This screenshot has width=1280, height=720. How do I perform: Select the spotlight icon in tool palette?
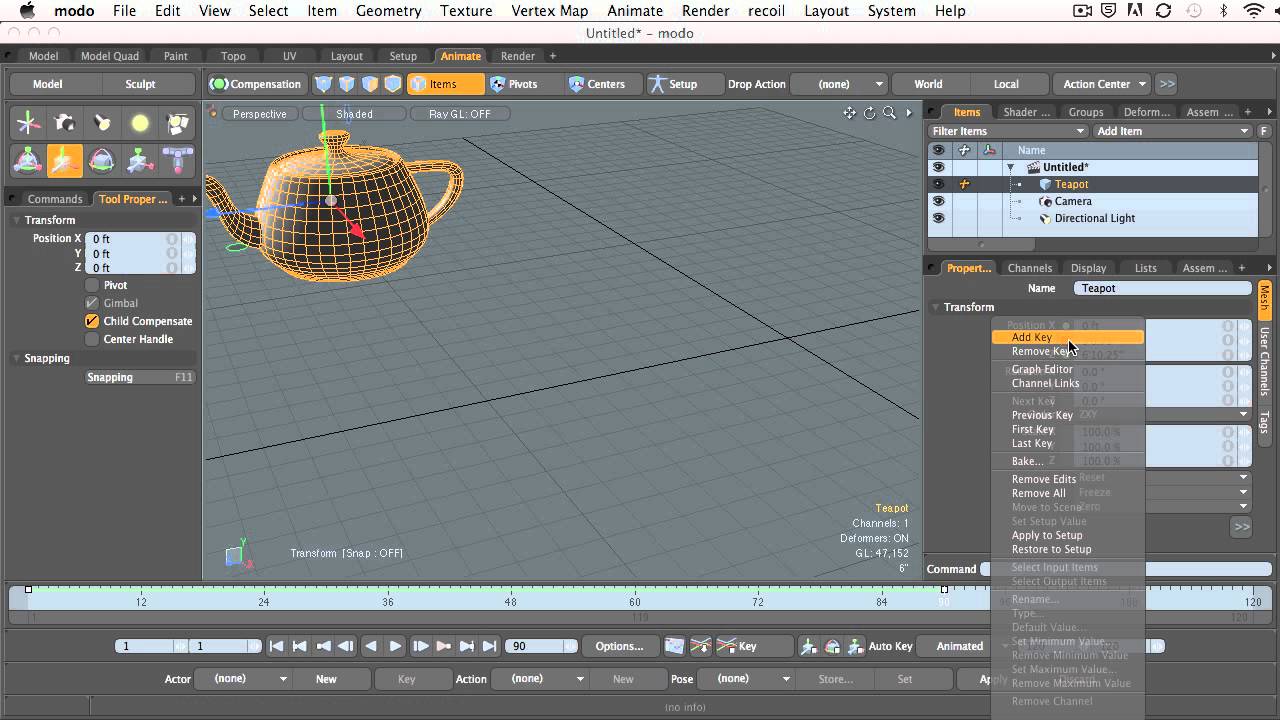click(x=102, y=123)
